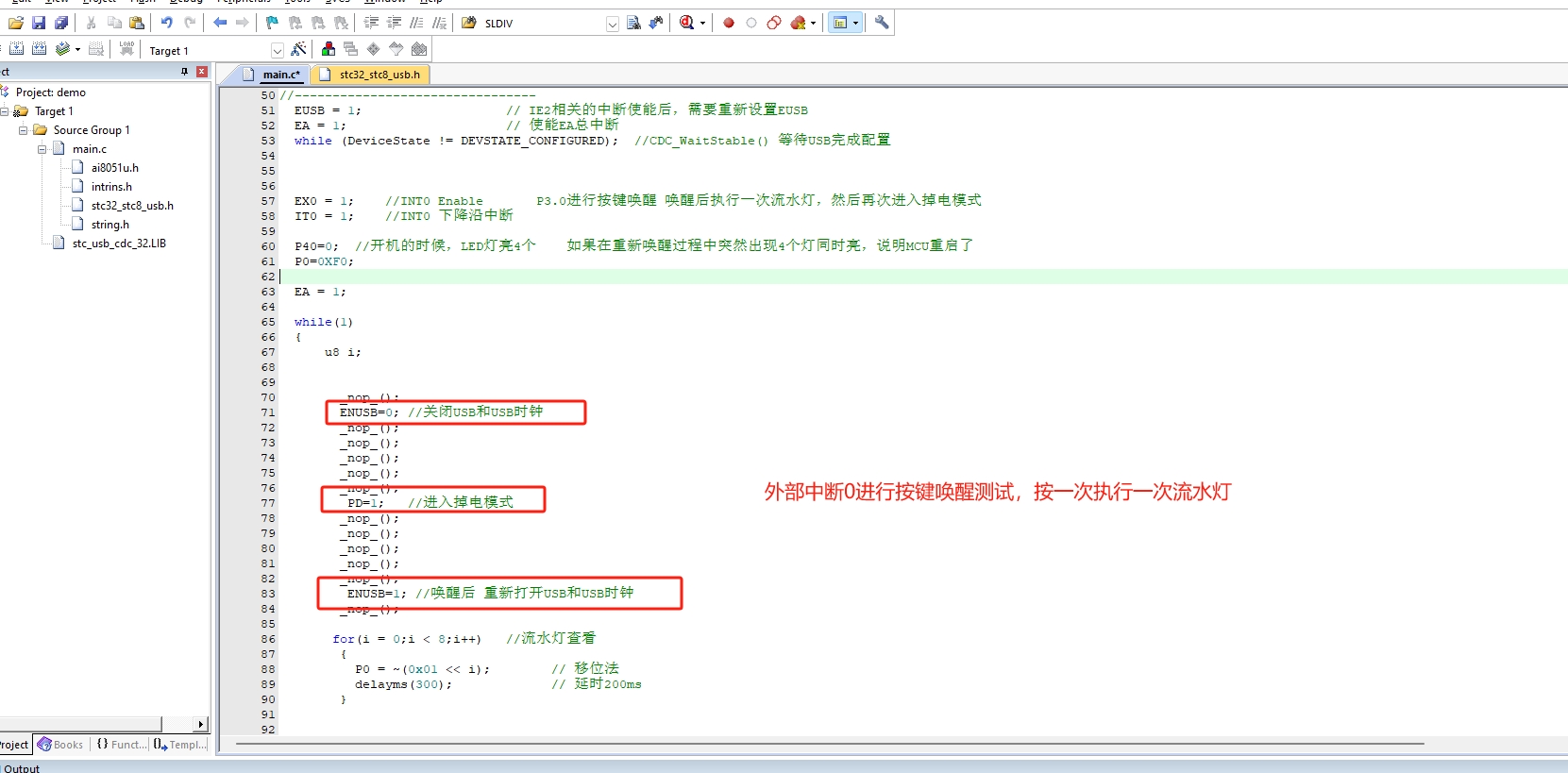Screen dimensions: 1568x773
Task: Click the 'u8 i;' declaration
Action: (343, 352)
